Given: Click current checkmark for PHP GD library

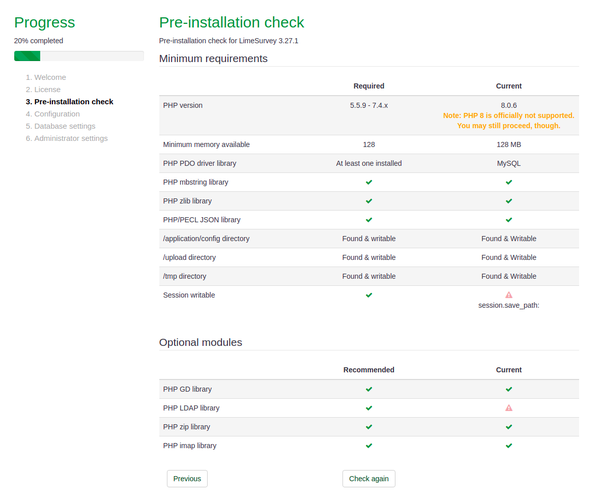Looking at the screenshot, I should pos(508,389).
